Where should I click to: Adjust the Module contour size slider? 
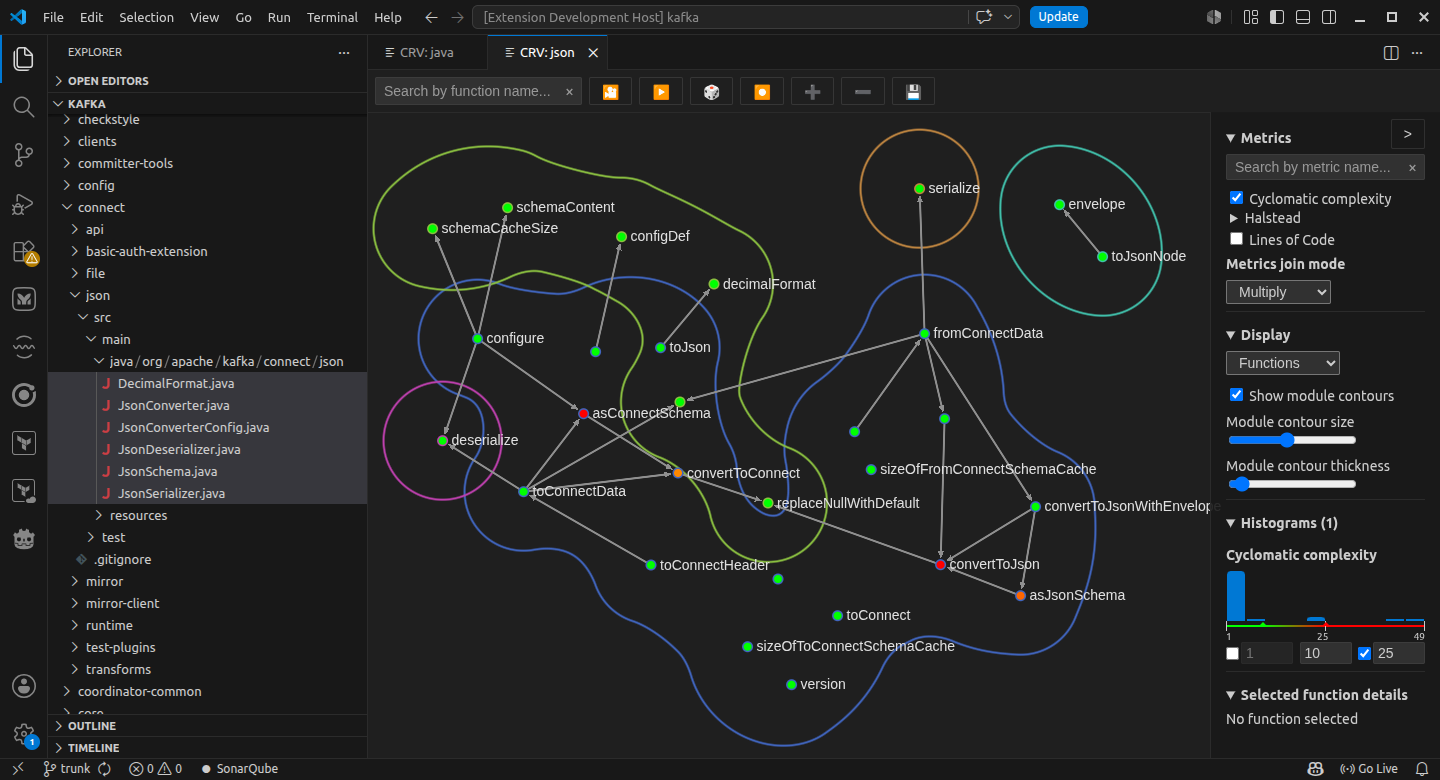(x=1291, y=440)
